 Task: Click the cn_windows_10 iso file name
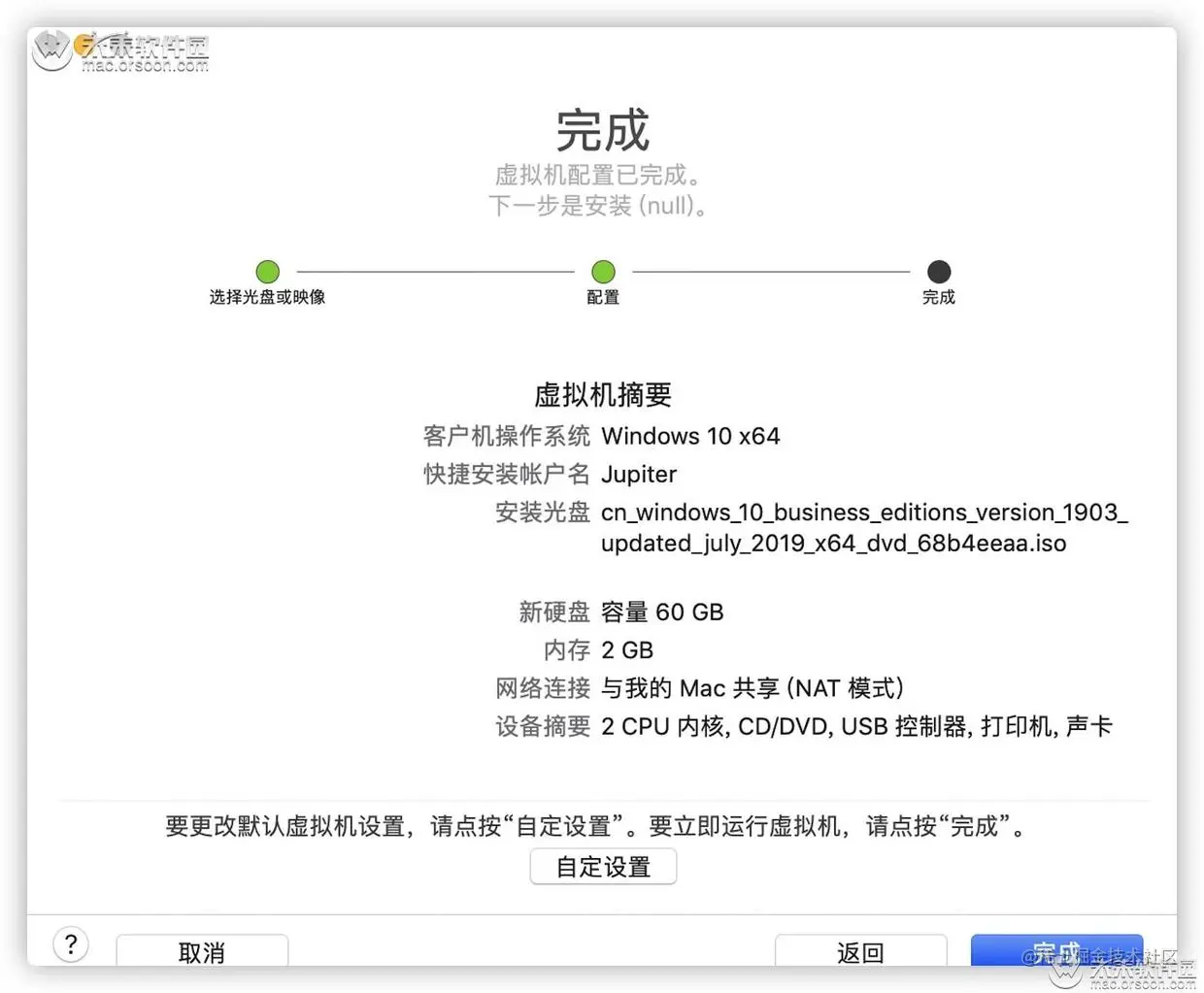click(864, 527)
